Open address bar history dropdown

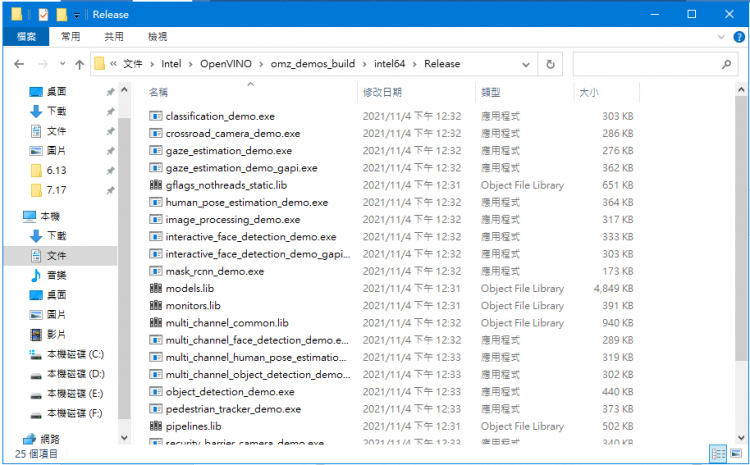[x=527, y=64]
